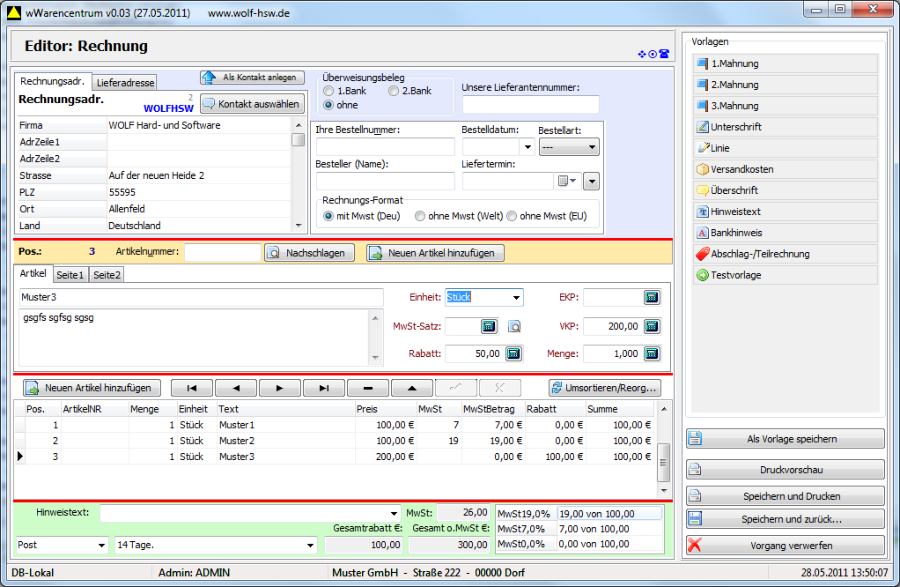Click the MwSt-Satz lookup magnifier icon
This screenshot has height=587, width=900.
pos(514,326)
